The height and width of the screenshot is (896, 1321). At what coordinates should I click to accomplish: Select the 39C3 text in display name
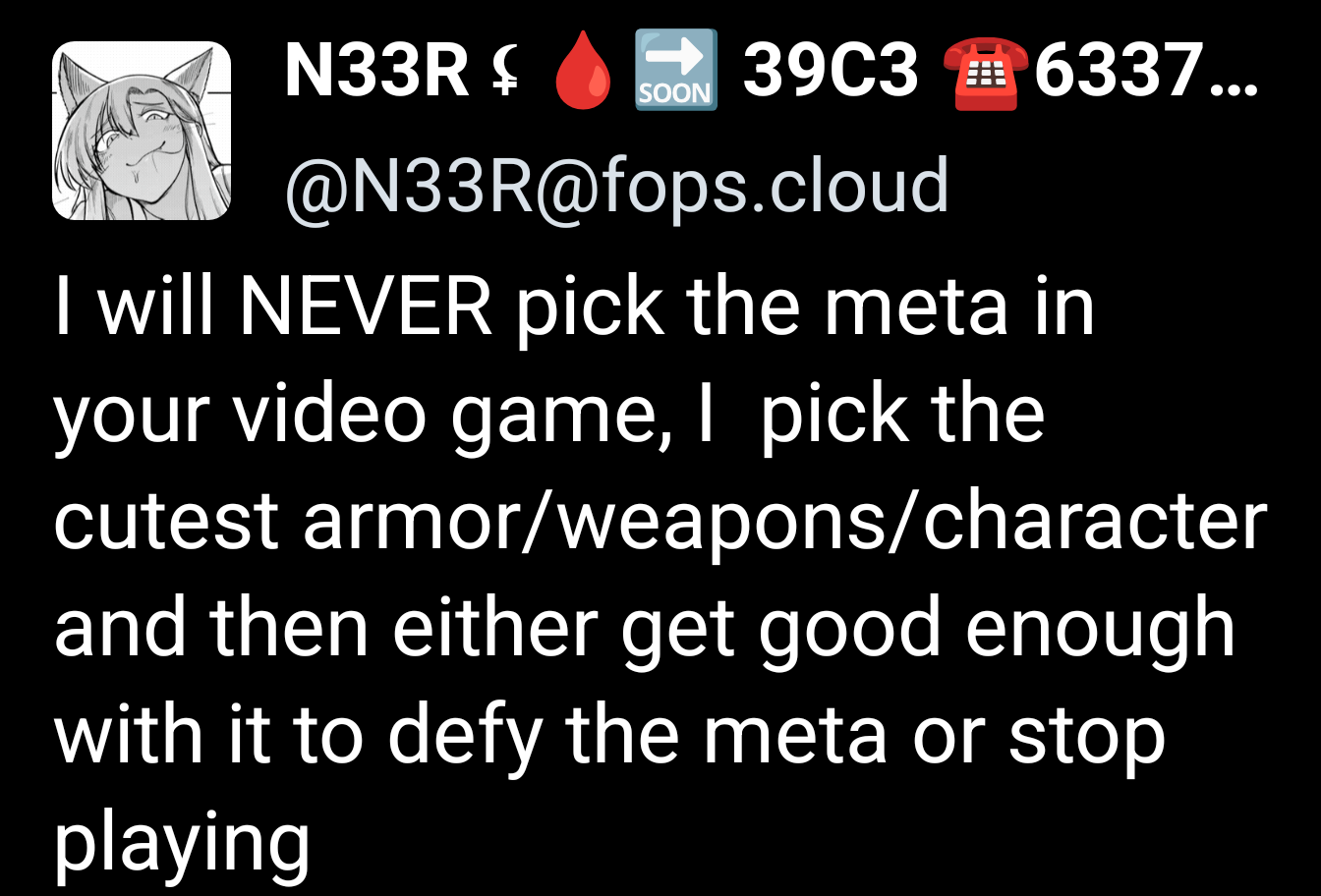click(831, 74)
